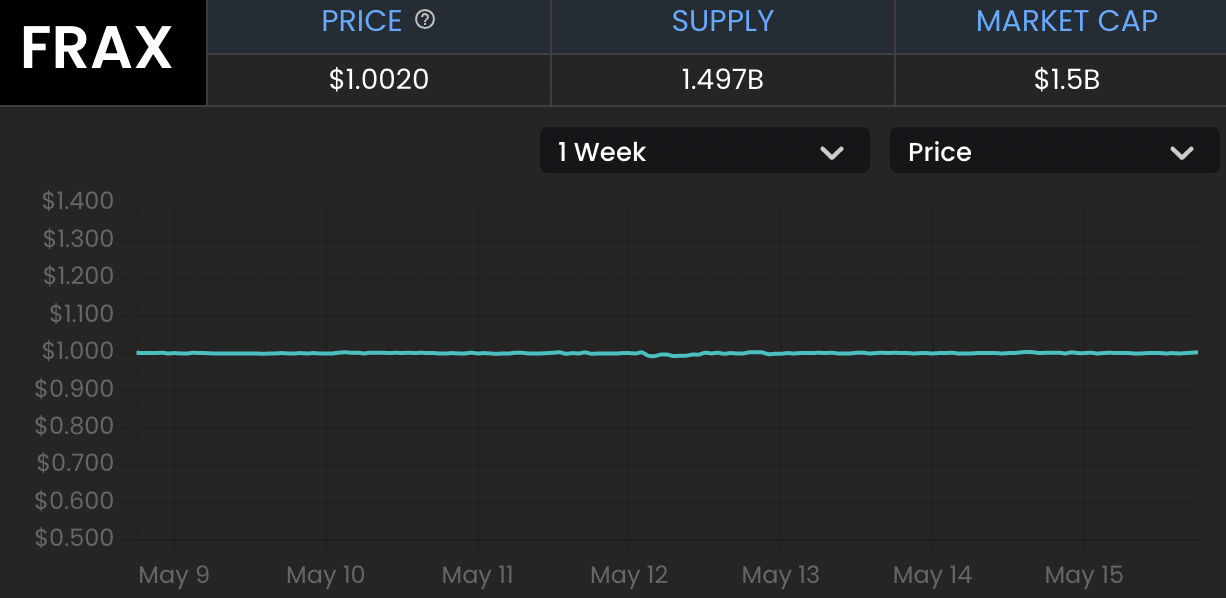Screen dimensions: 1226x598
Task: Click the help icon beside PRICE
Action: click(425, 20)
